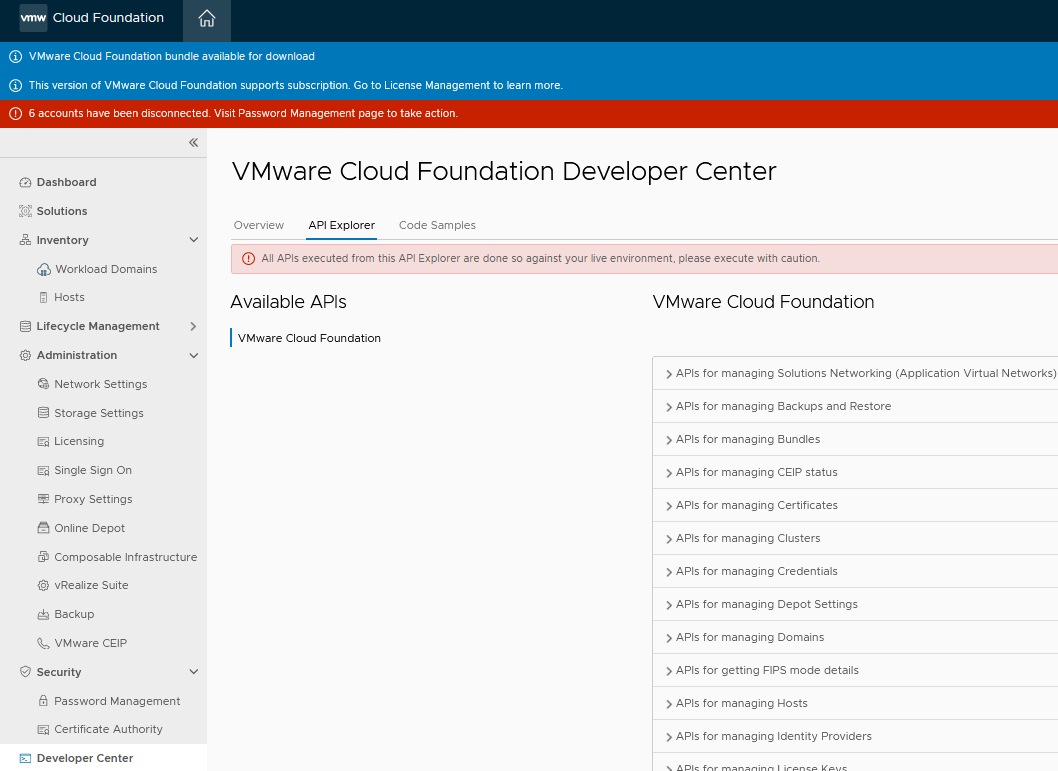
Task: Go to Licensing in Administration
Action: pos(79,442)
